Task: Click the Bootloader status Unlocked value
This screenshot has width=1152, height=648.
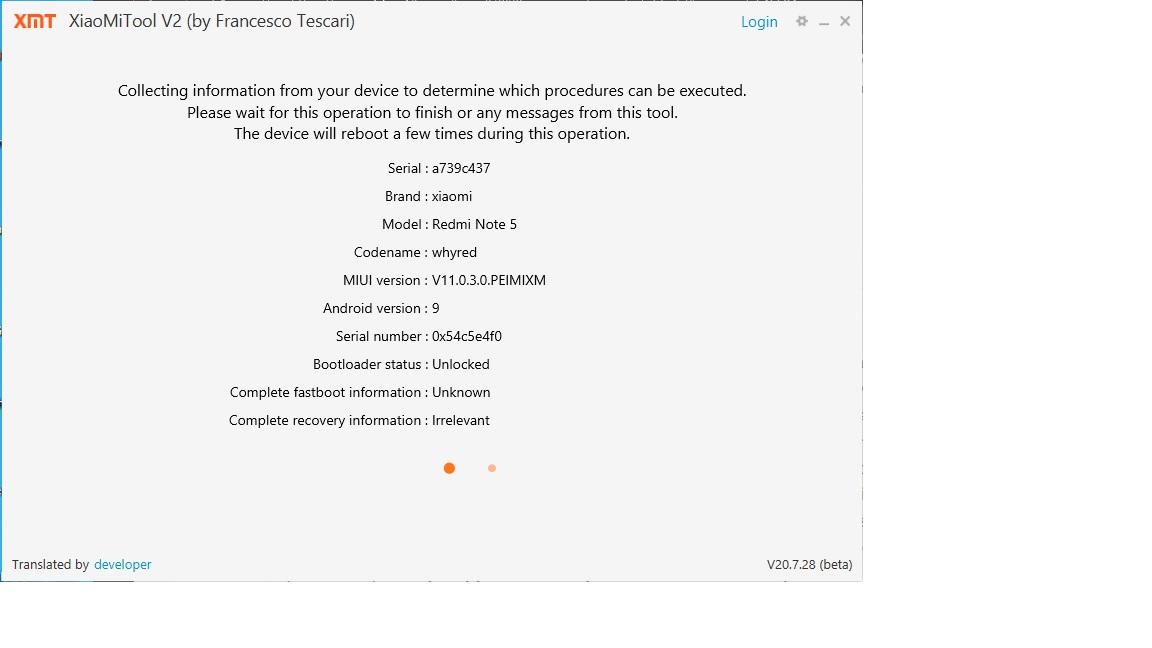Action: pos(461,364)
